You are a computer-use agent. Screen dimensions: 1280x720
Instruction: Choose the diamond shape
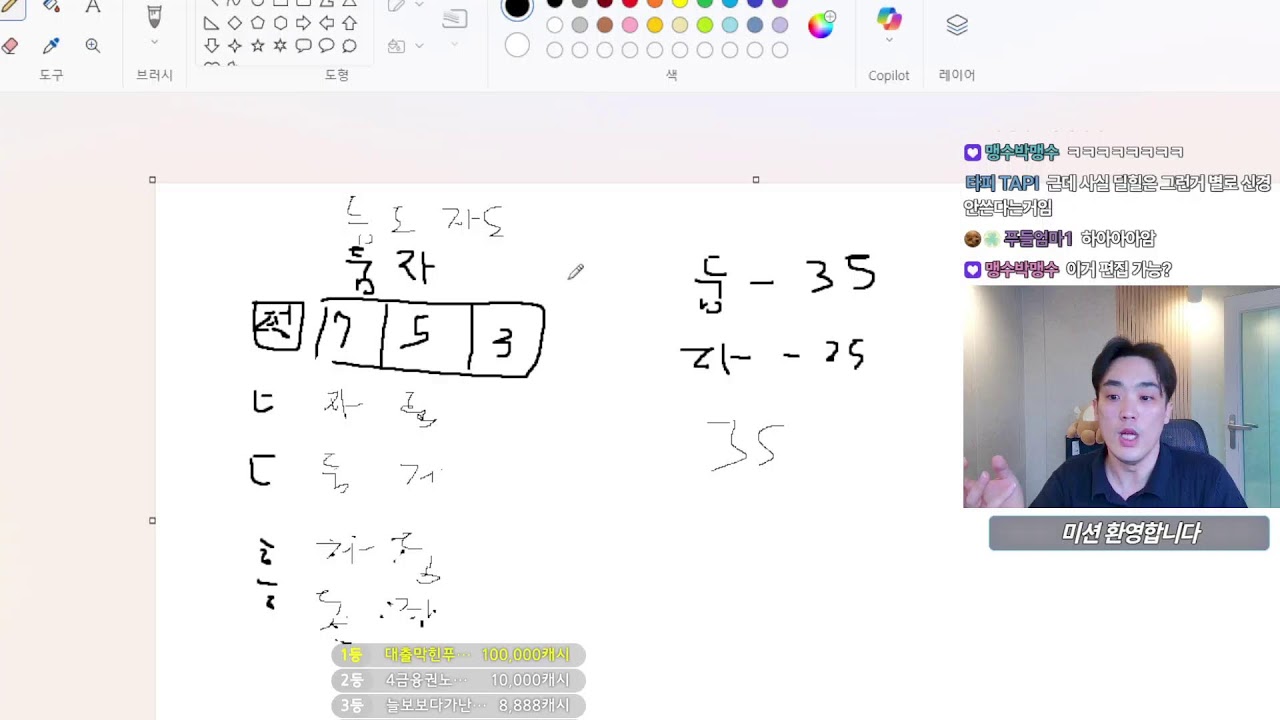pos(234,23)
